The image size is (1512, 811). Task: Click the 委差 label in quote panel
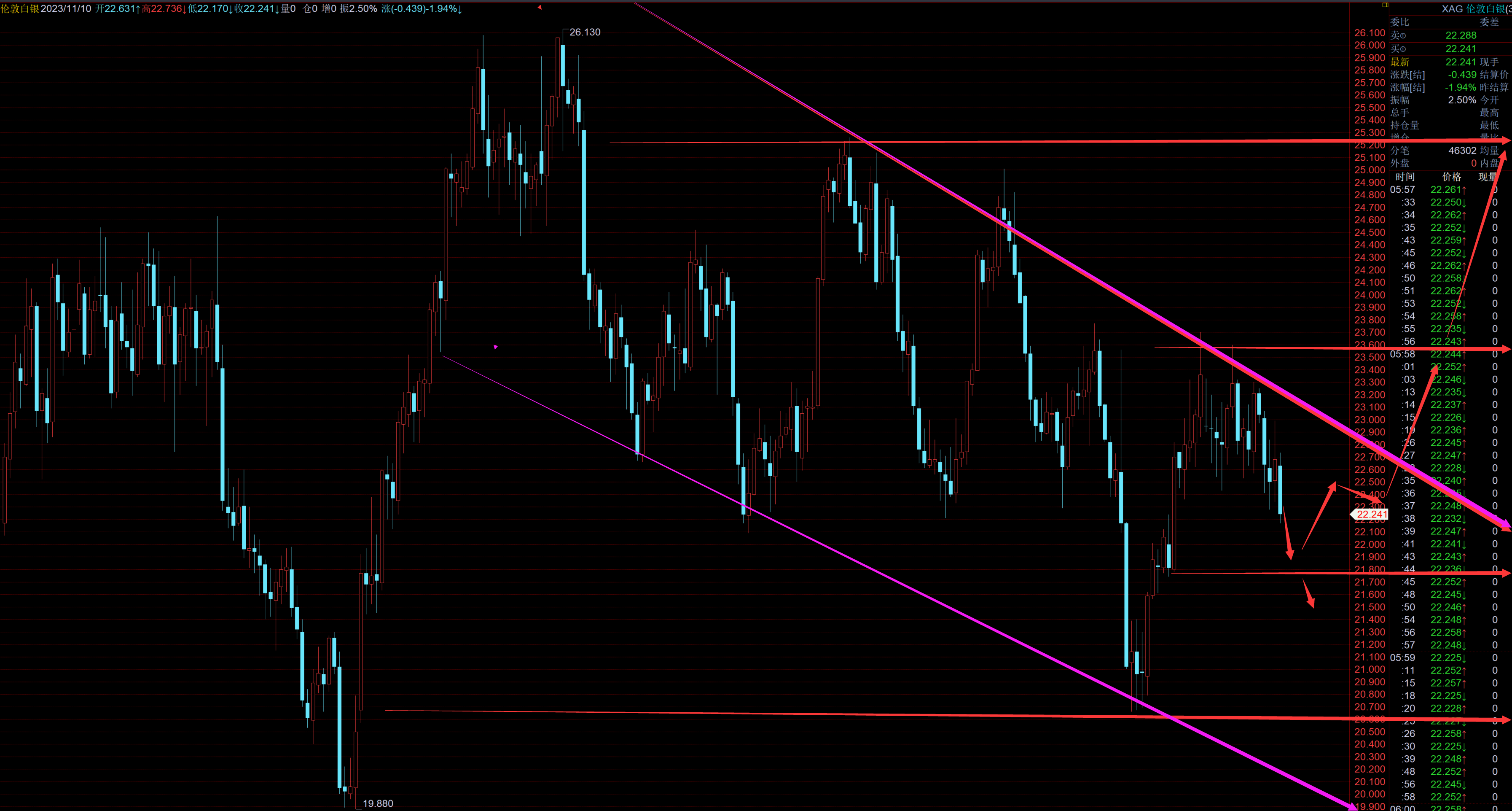tap(1489, 22)
